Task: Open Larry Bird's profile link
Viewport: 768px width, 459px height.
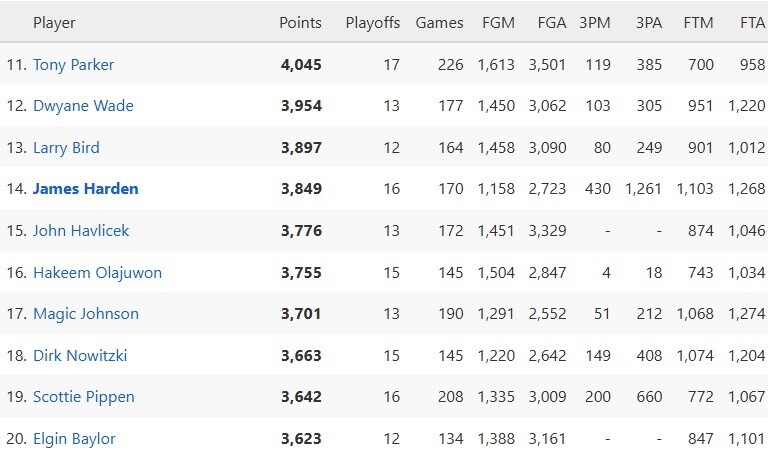Action: click(66, 148)
